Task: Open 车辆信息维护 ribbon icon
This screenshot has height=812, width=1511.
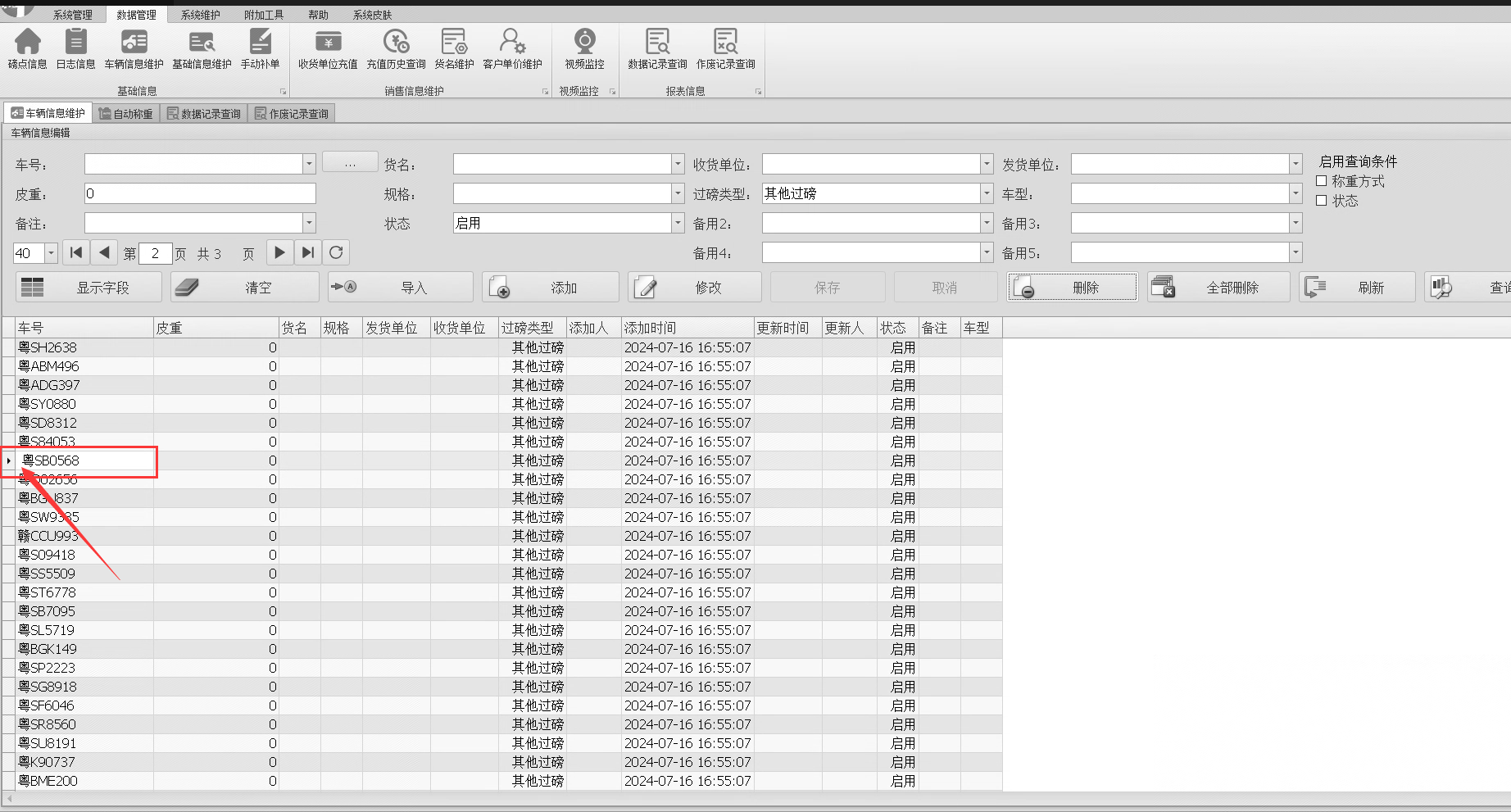Action: (134, 49)
